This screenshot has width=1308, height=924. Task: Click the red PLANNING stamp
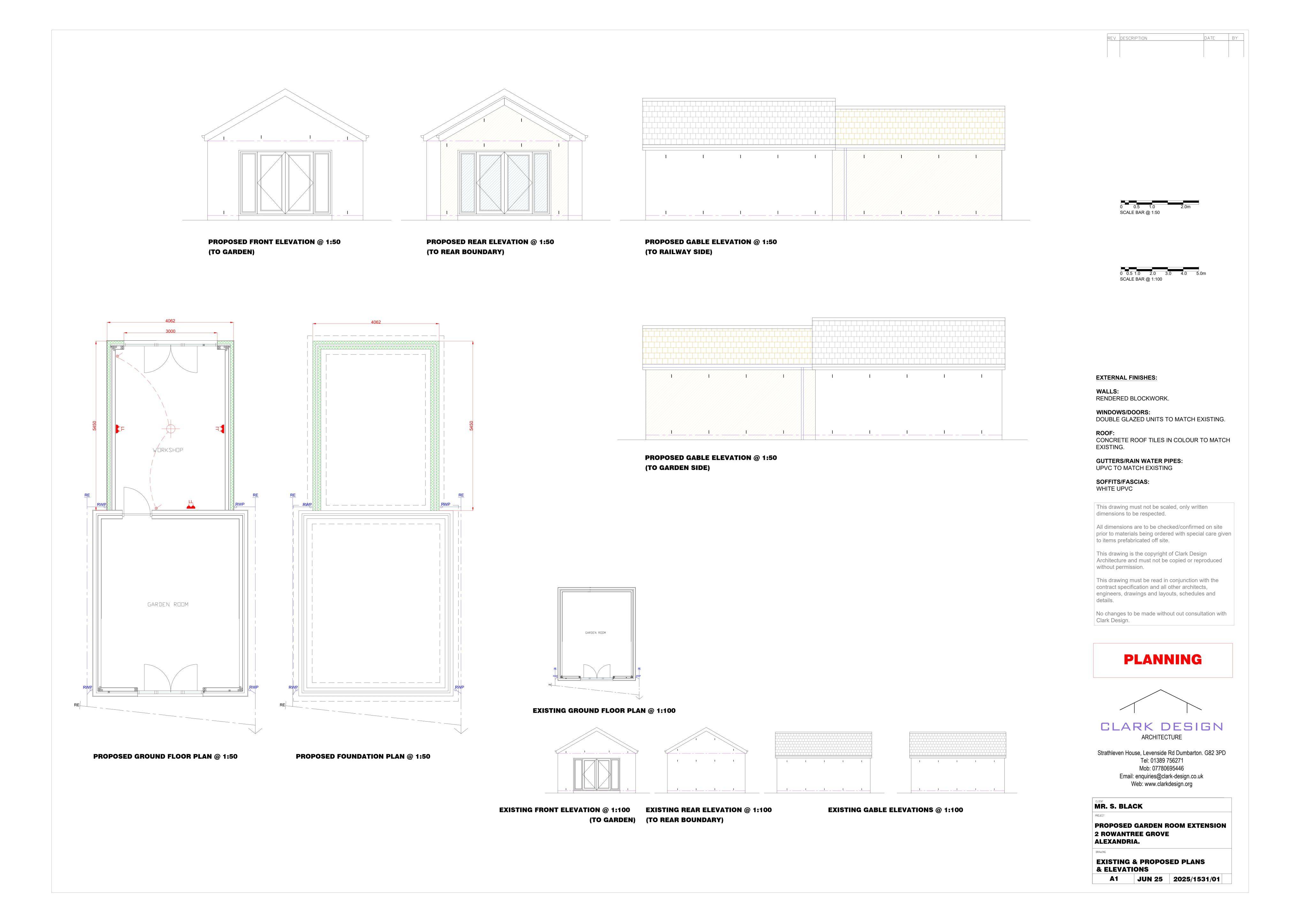(x=1162, y=660)
